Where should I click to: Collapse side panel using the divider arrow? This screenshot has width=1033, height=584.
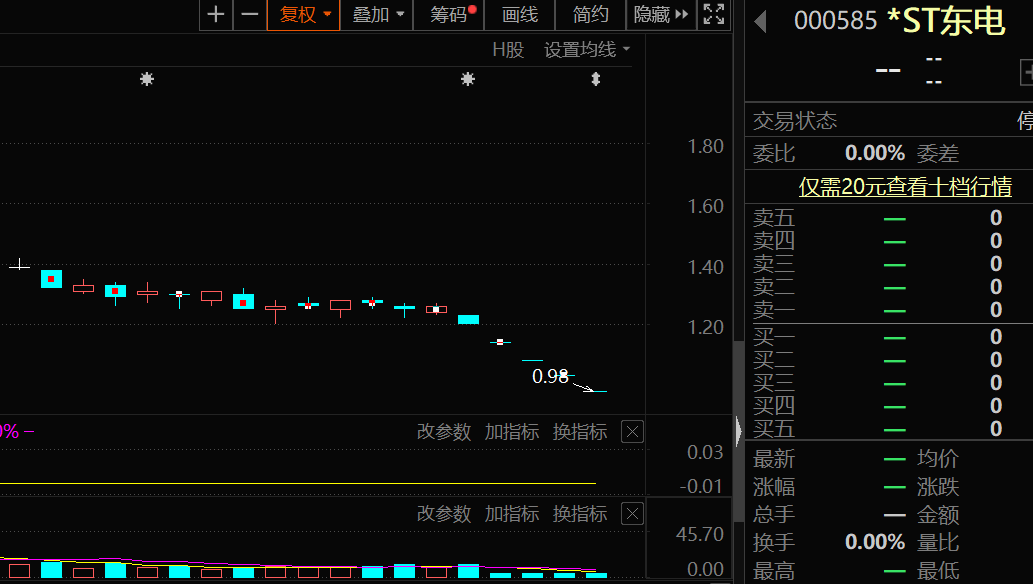[739, 430]
